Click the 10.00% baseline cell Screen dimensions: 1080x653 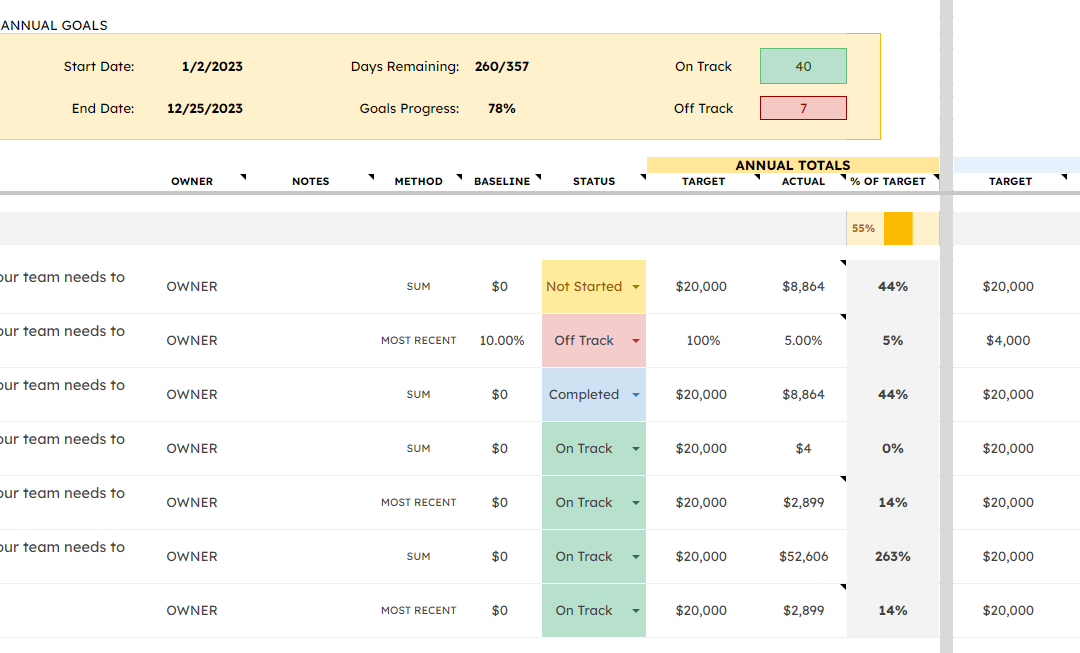click(x=501, y=341)
